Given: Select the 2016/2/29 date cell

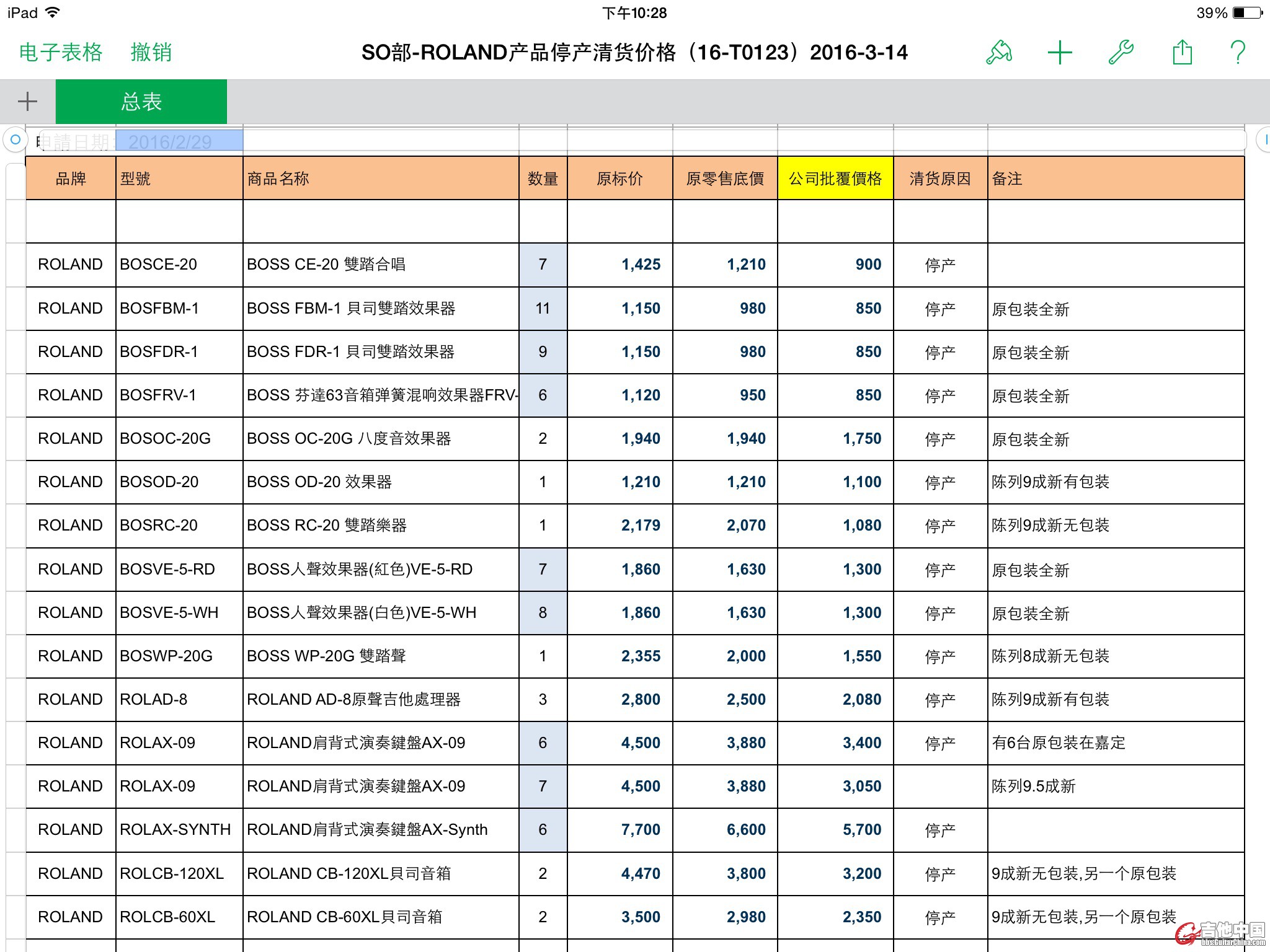Looking at the screenshot, I should pos(179,141).
